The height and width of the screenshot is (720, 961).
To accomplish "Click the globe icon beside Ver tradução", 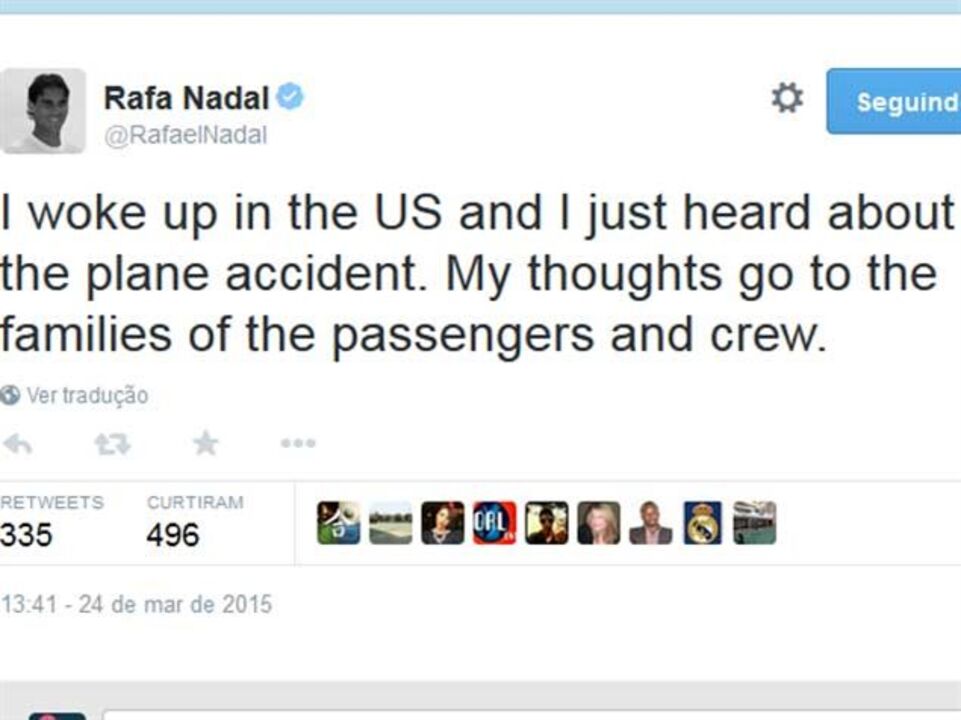I will (10, 395).
